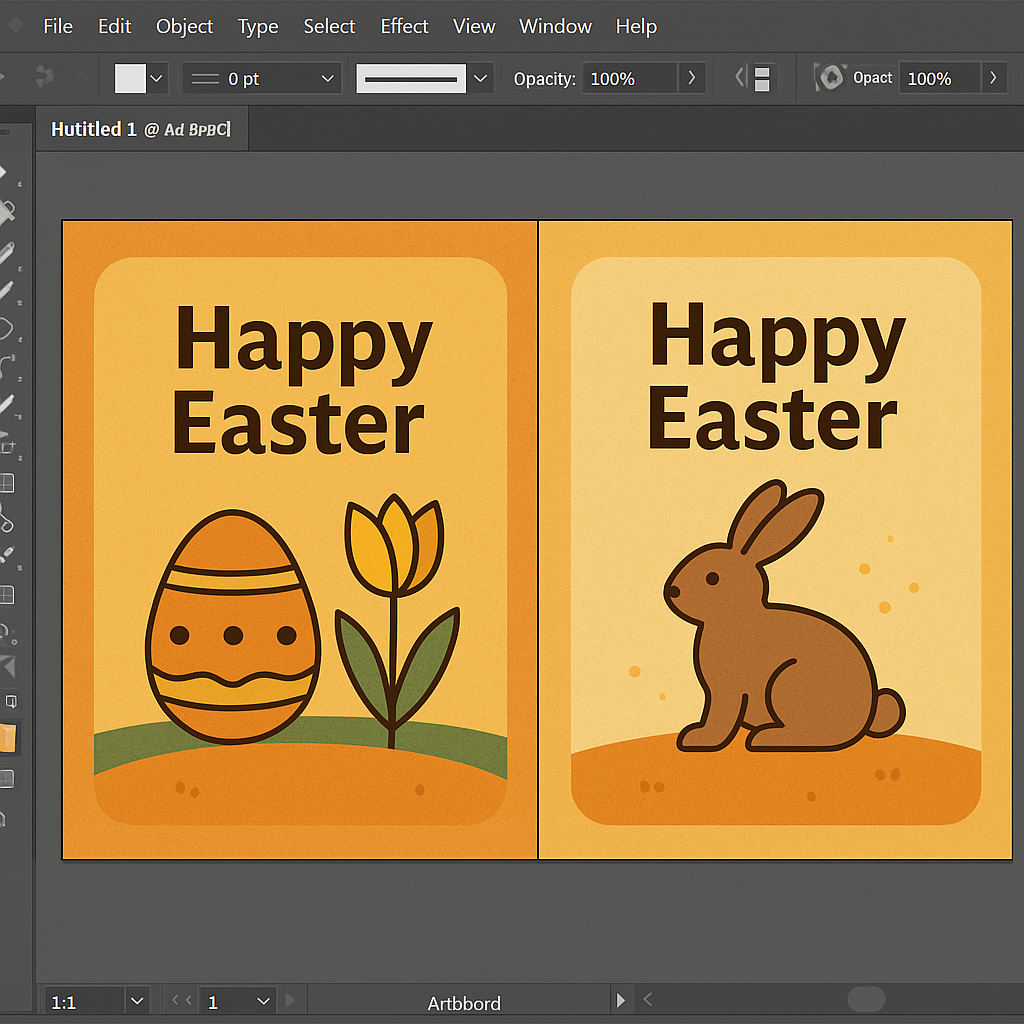Click the stacked bars align icon
This screenshot has width=1024, height=1024.
click(x=761, y=78)
